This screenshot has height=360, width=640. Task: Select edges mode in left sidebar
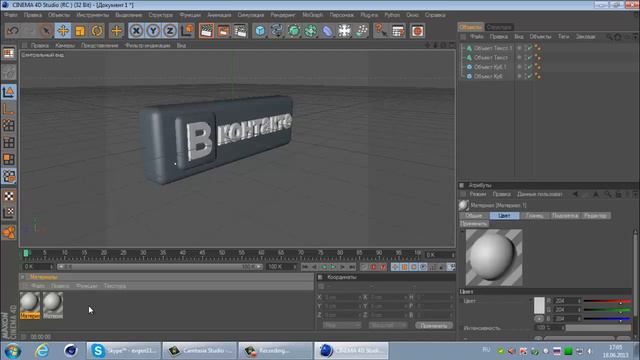tap(9, 142)
